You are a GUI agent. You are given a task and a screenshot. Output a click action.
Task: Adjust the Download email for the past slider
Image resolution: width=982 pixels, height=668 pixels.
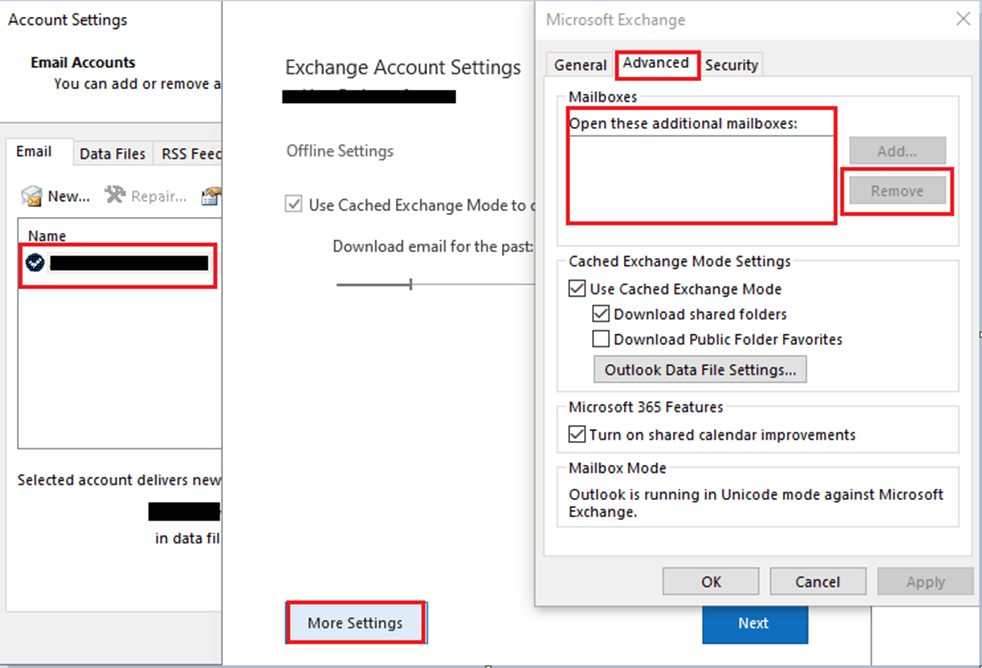pos(411,284)
